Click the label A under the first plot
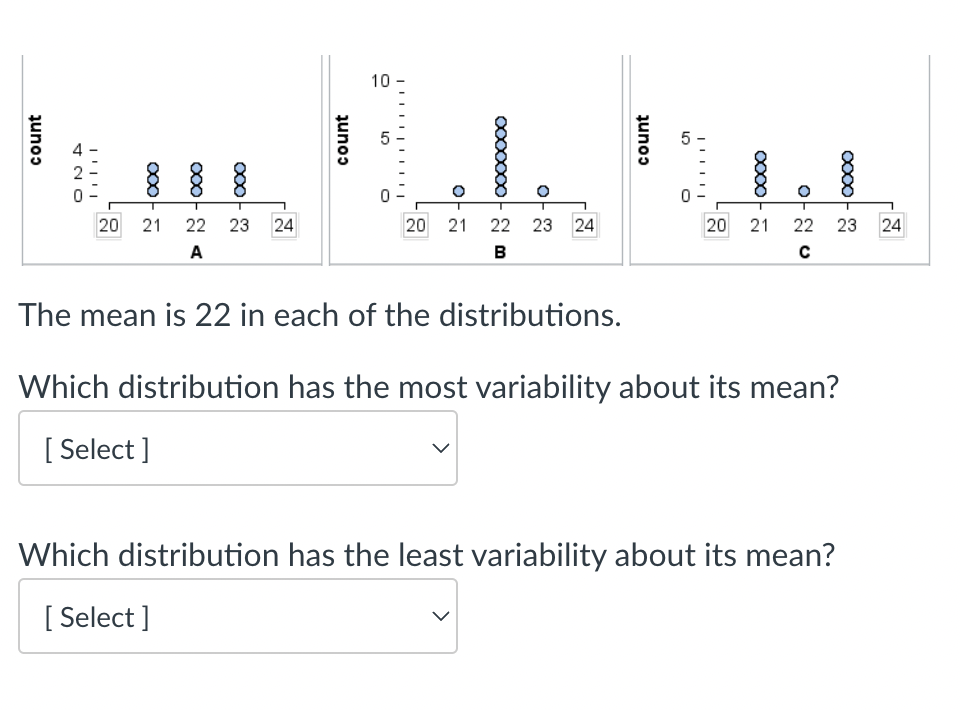Image resolution: width=960 pixels, height=710 pixels. [196, 252]
